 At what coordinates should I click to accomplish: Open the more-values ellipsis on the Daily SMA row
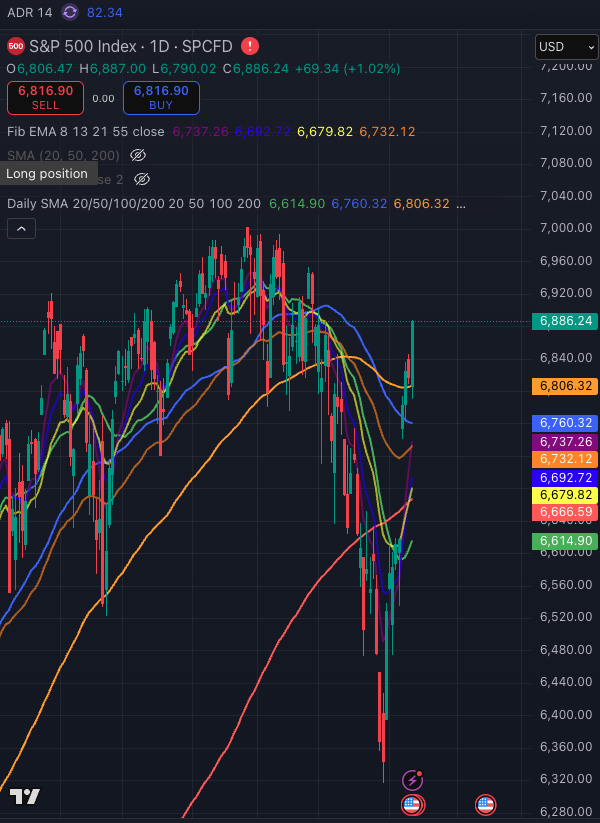click(x=461, y=204)
